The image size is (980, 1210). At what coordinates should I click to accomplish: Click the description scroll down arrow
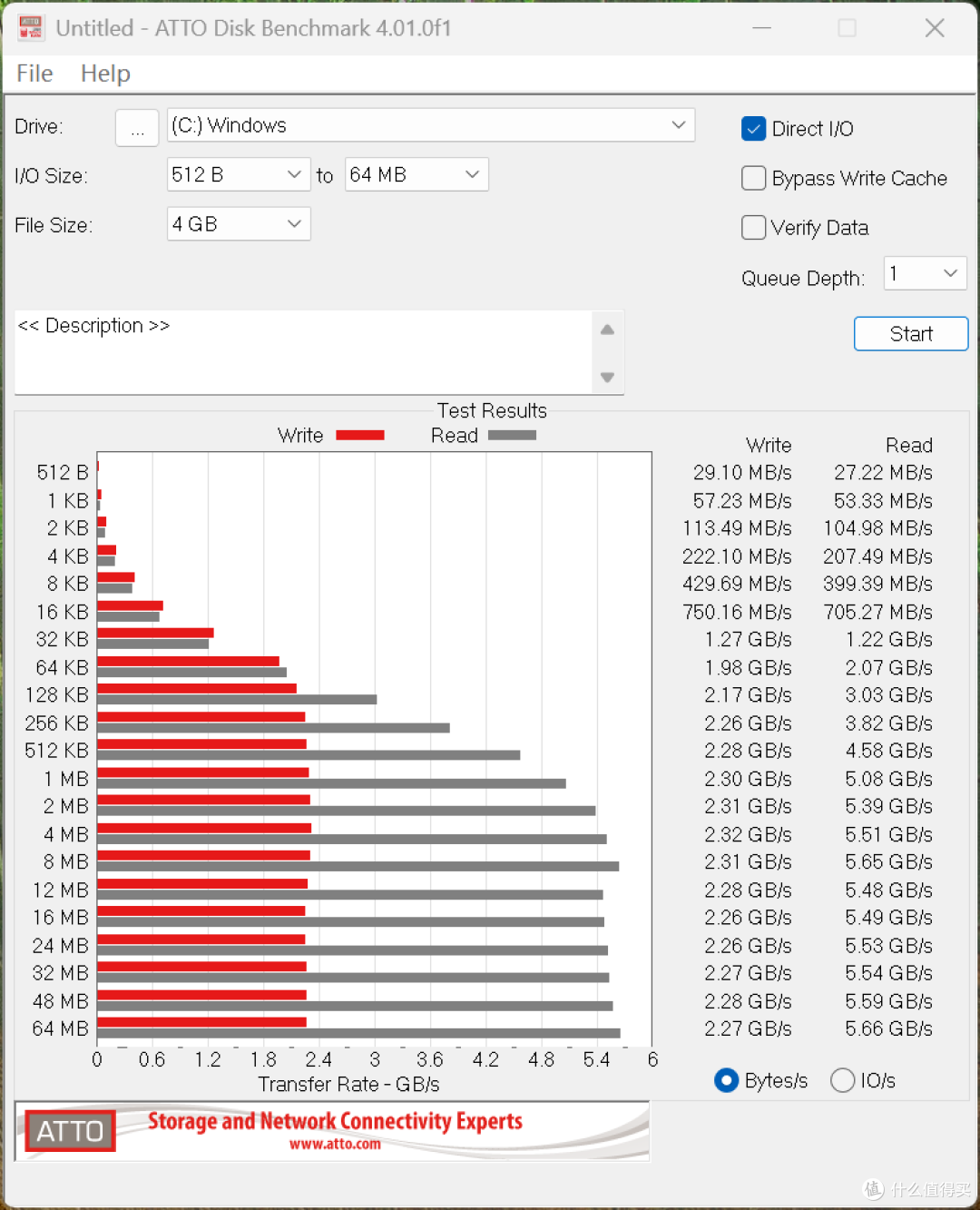[x=607, y=377]
